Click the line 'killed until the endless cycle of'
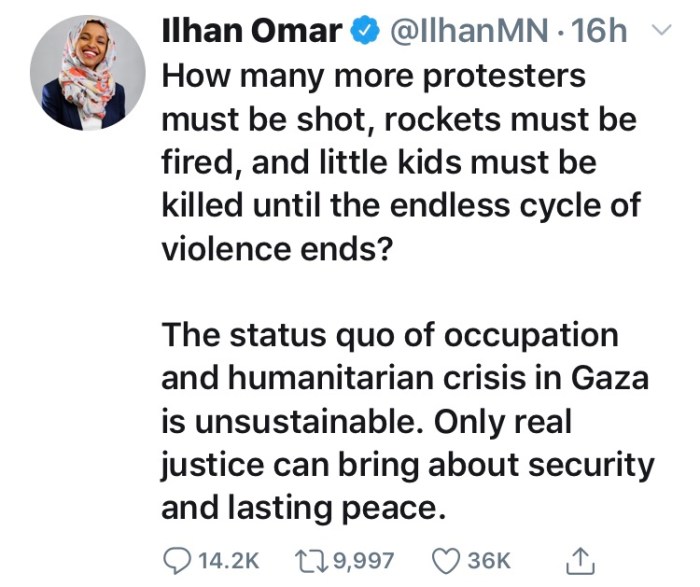 point(397,203)
